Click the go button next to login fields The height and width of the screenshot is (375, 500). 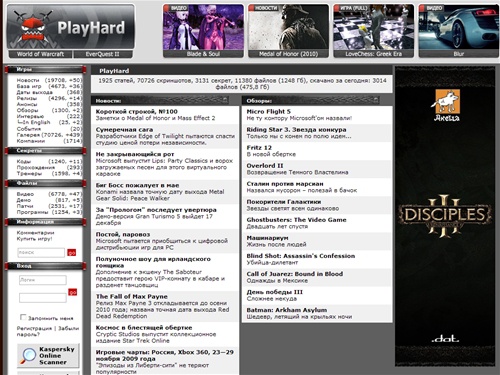pos(73,292)
